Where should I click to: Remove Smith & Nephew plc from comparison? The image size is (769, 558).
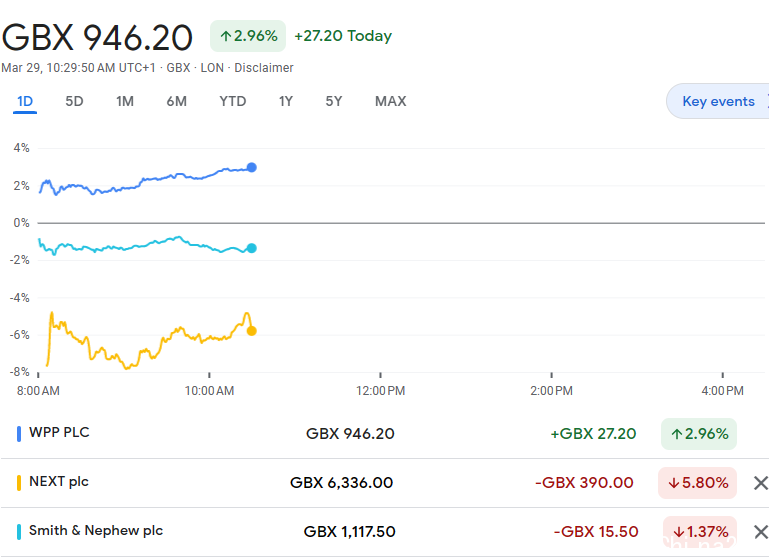760,532
